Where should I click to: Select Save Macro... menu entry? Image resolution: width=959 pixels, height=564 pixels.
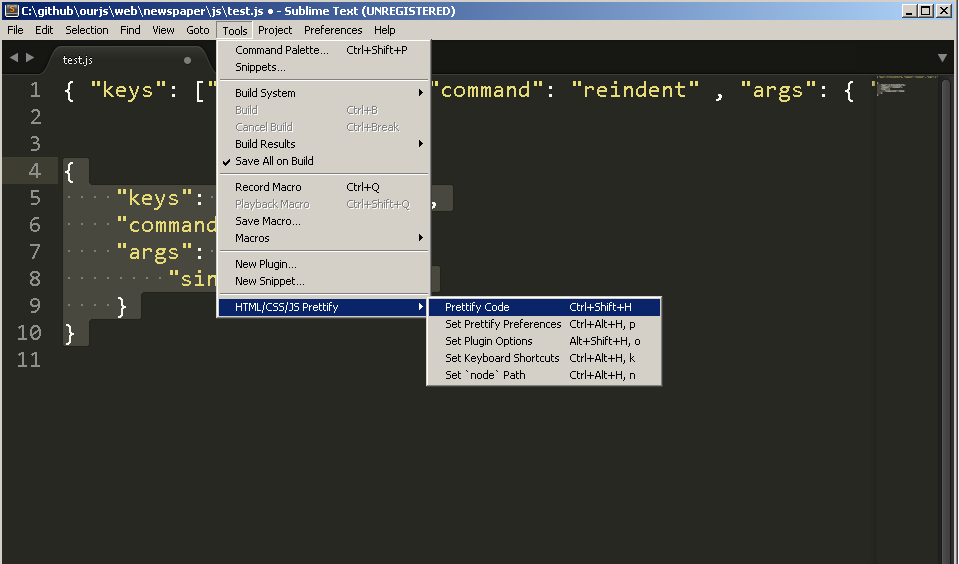[324, 221]
